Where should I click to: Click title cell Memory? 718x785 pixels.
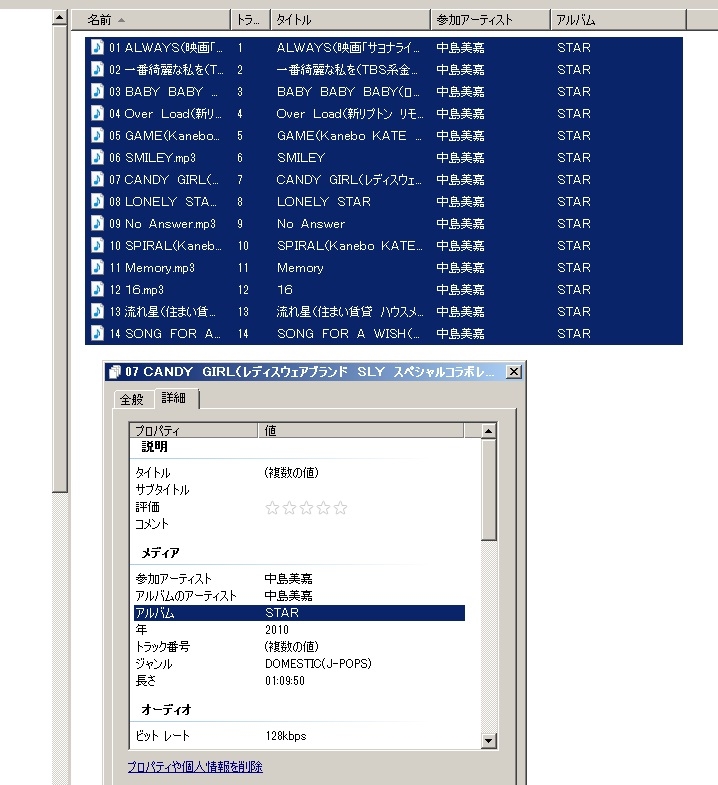[300, 268]
